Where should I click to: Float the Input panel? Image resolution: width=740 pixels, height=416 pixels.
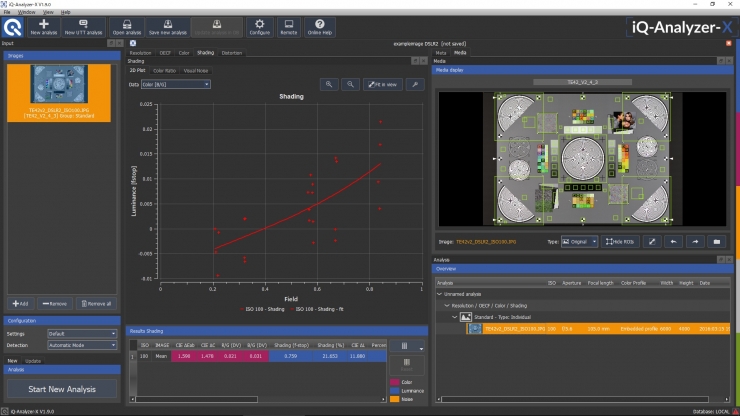pyautogui.click(x=111, y=43)
